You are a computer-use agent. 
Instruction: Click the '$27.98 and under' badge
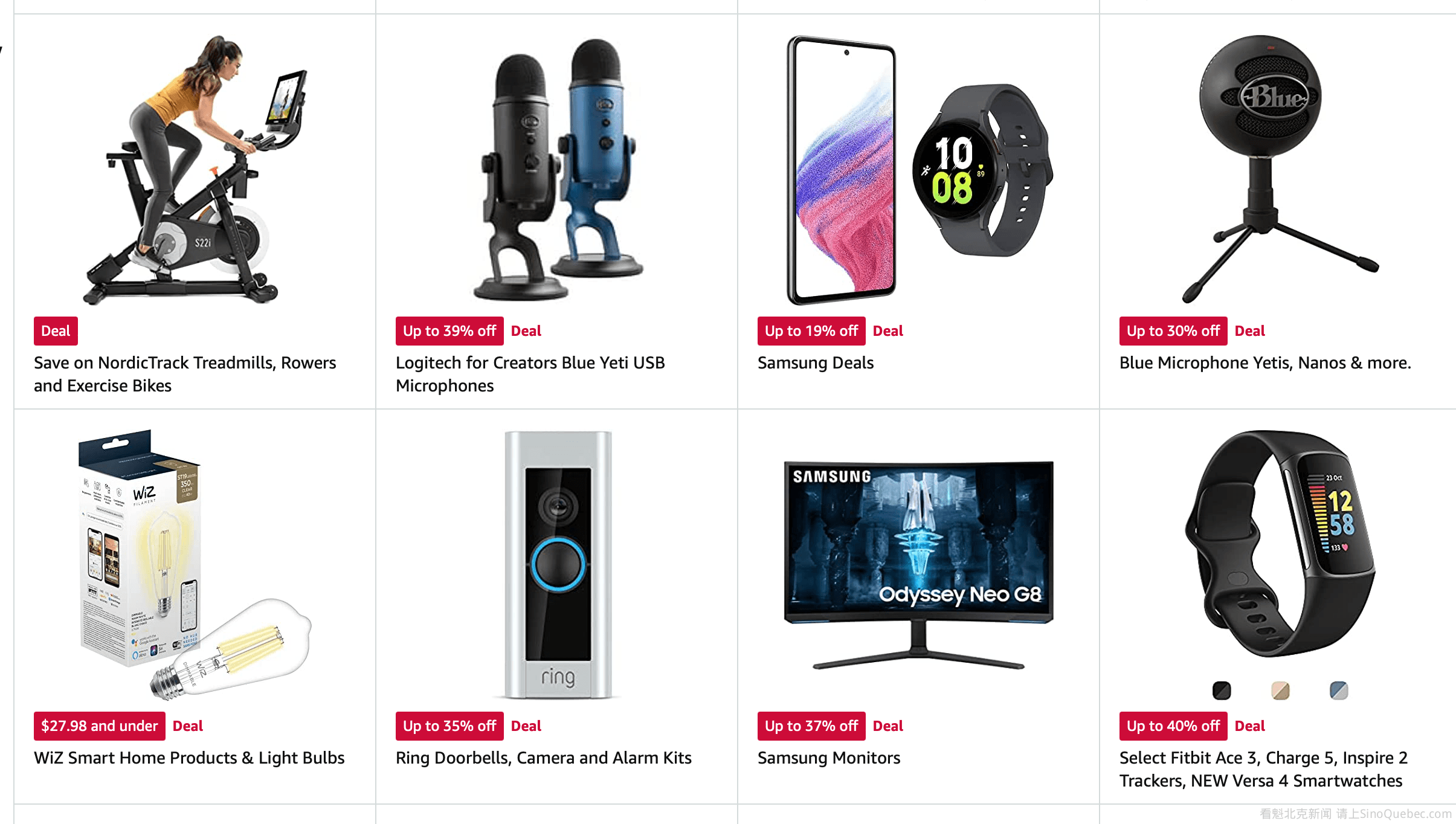pos(100,726)
